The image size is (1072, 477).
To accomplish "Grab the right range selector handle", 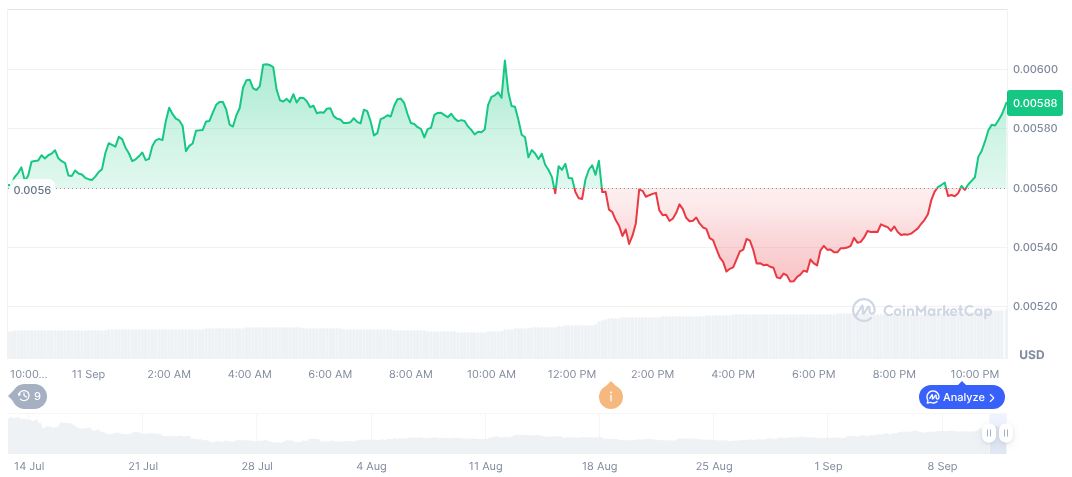I will point(1006,433).
